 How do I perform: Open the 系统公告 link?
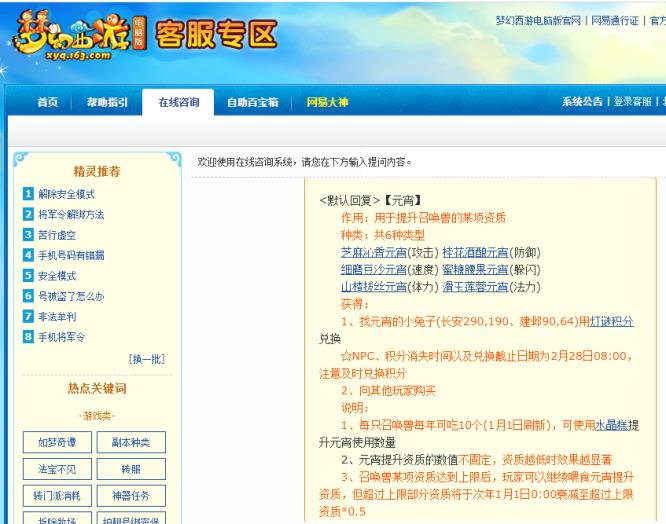tap(582, 101)
